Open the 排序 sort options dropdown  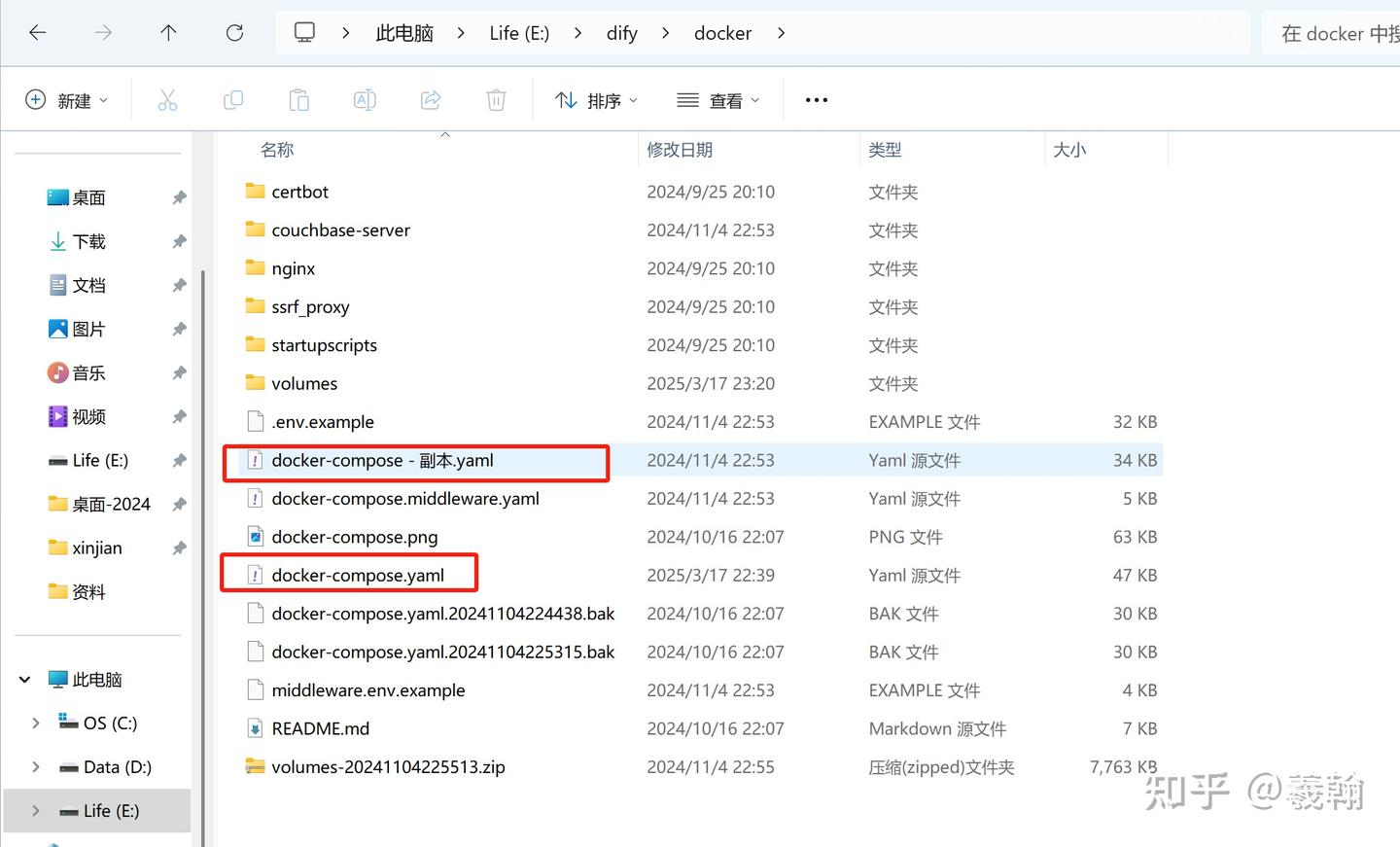pos(595,99)
